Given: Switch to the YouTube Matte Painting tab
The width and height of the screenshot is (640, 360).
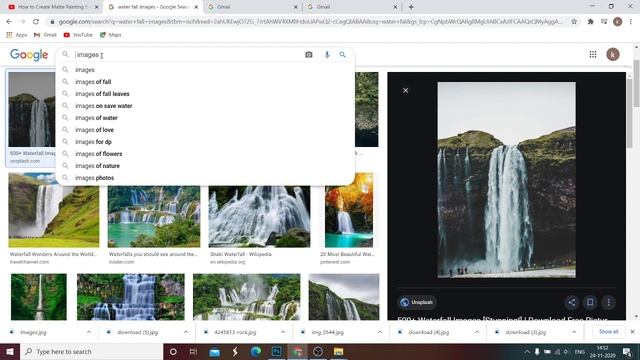Looking at the screenshot, I should (x=52, y=7).
